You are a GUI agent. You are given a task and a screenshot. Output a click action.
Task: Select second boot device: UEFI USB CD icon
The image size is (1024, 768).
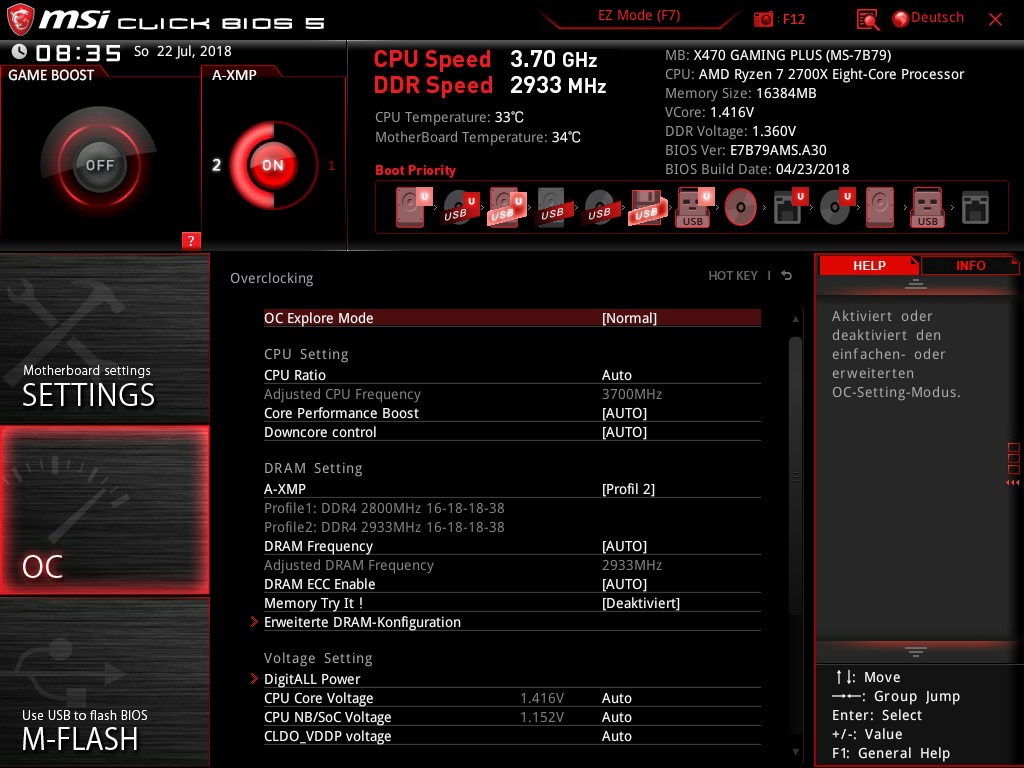(460, 208)
